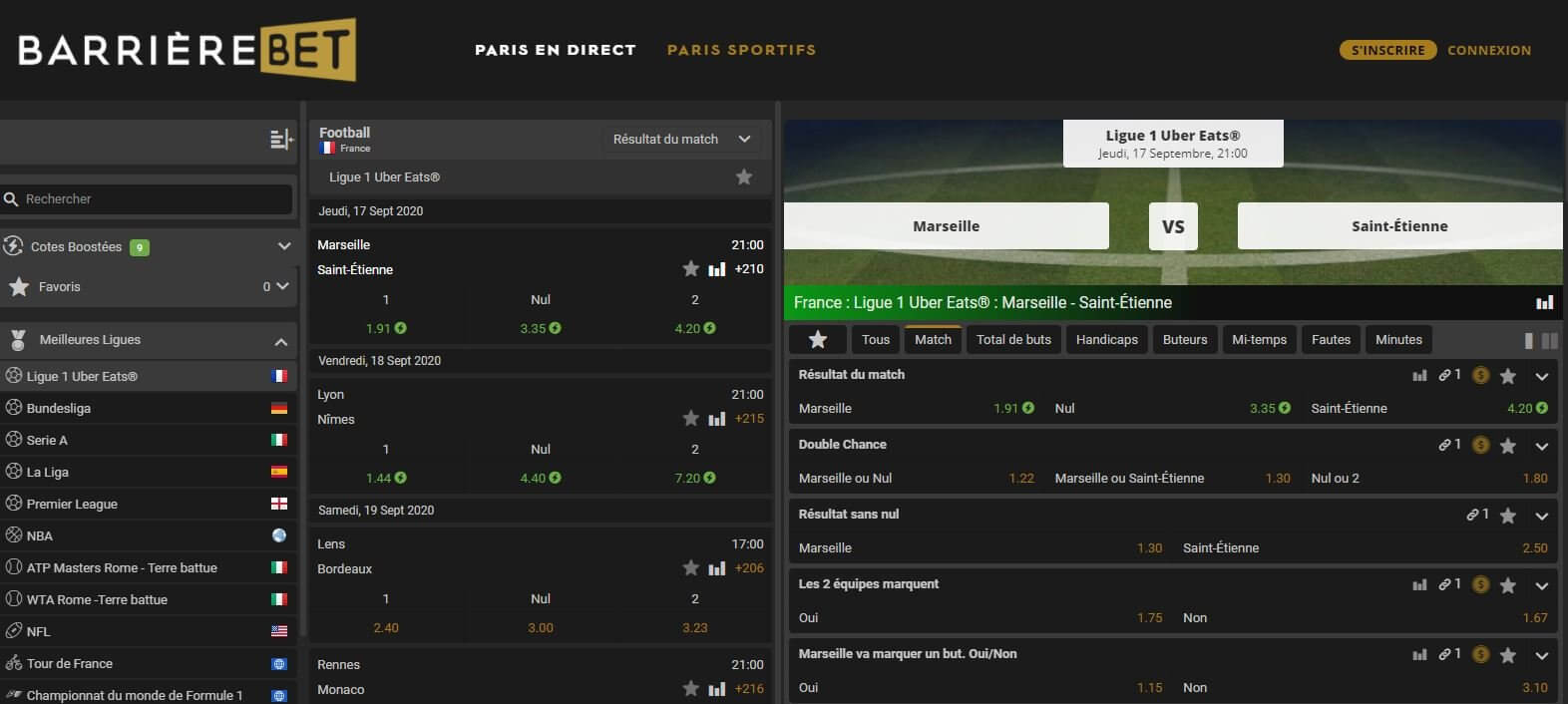1568x704 pixels.
Task: Click the BarrièreBet logo
Action: point(187,49)
